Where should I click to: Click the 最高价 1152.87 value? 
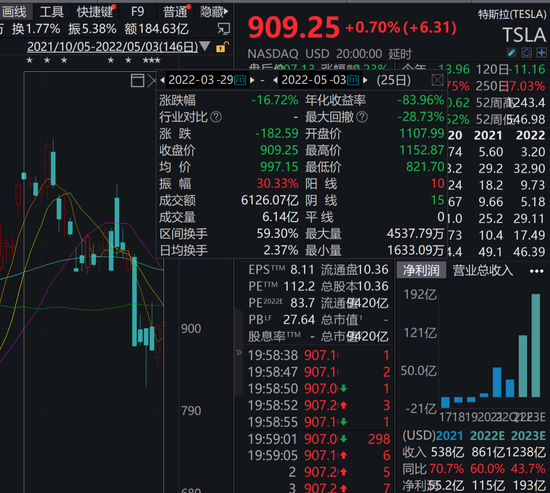pyautogui.click(x=422, y=150)
